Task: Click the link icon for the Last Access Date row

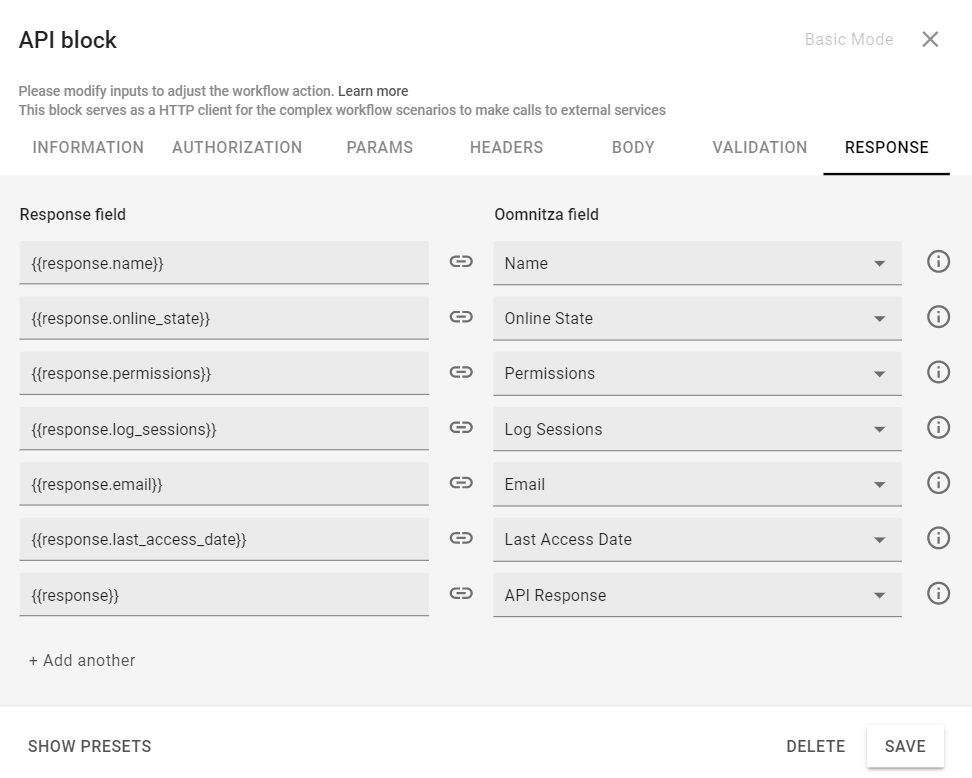Action: [461, 538]
